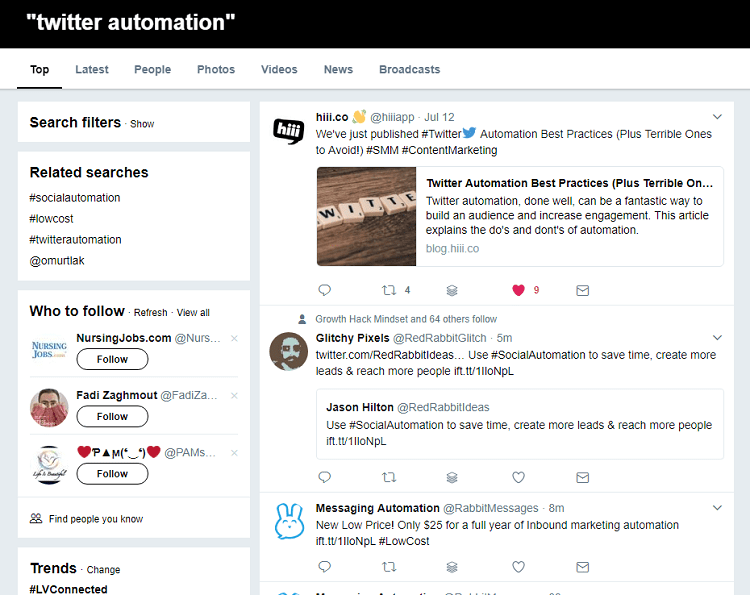Expand options menu on hiii.co tweet
The width and height of the screenshot is (750, 595).
click(x=717, y=117)
